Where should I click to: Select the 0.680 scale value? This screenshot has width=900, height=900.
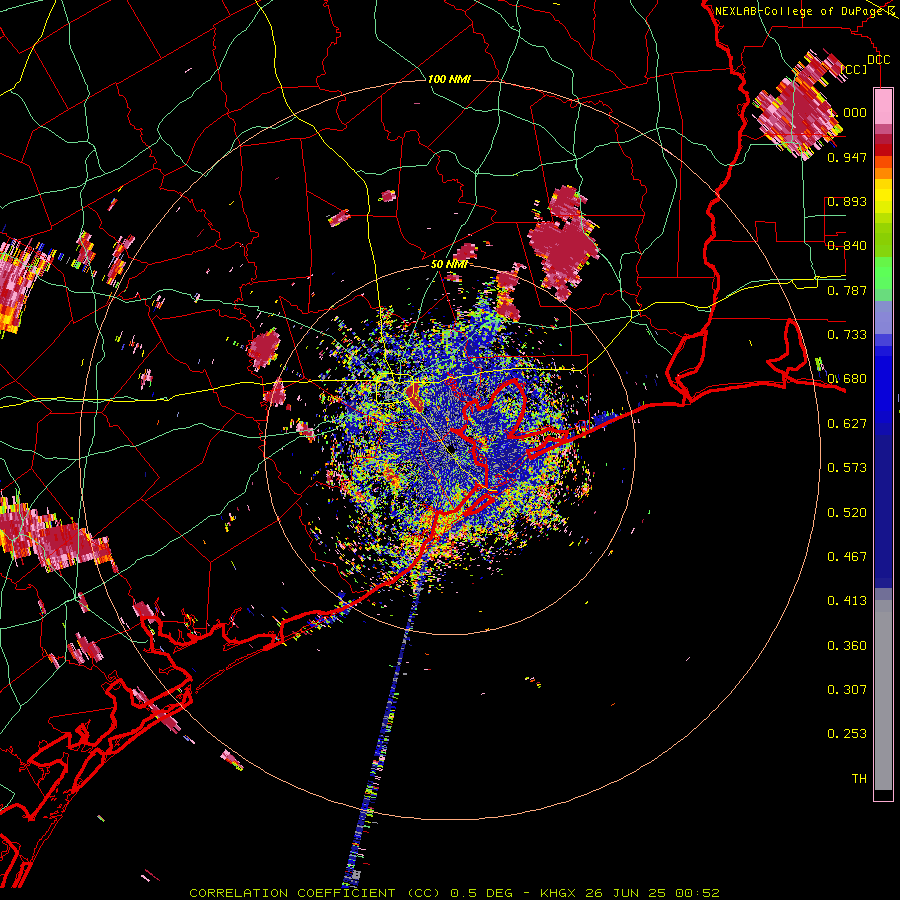847,379
